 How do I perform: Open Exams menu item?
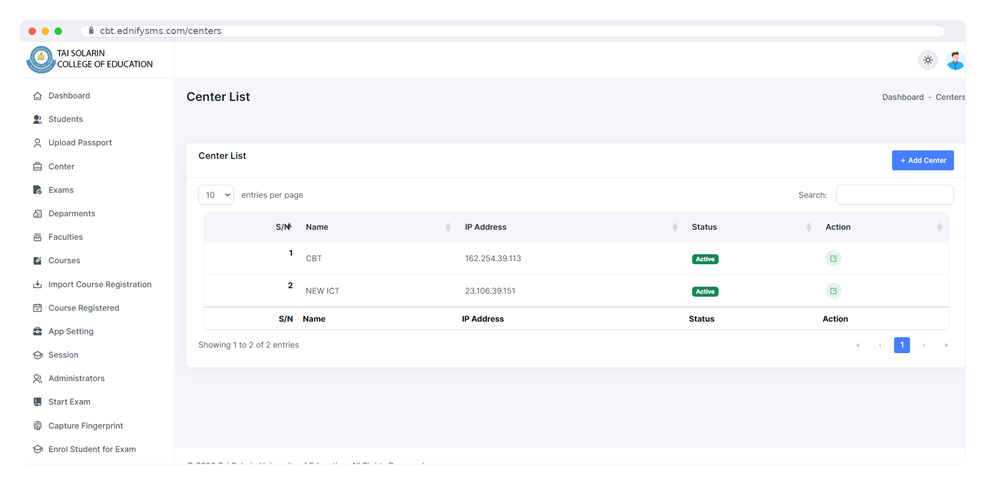(61, 190)
